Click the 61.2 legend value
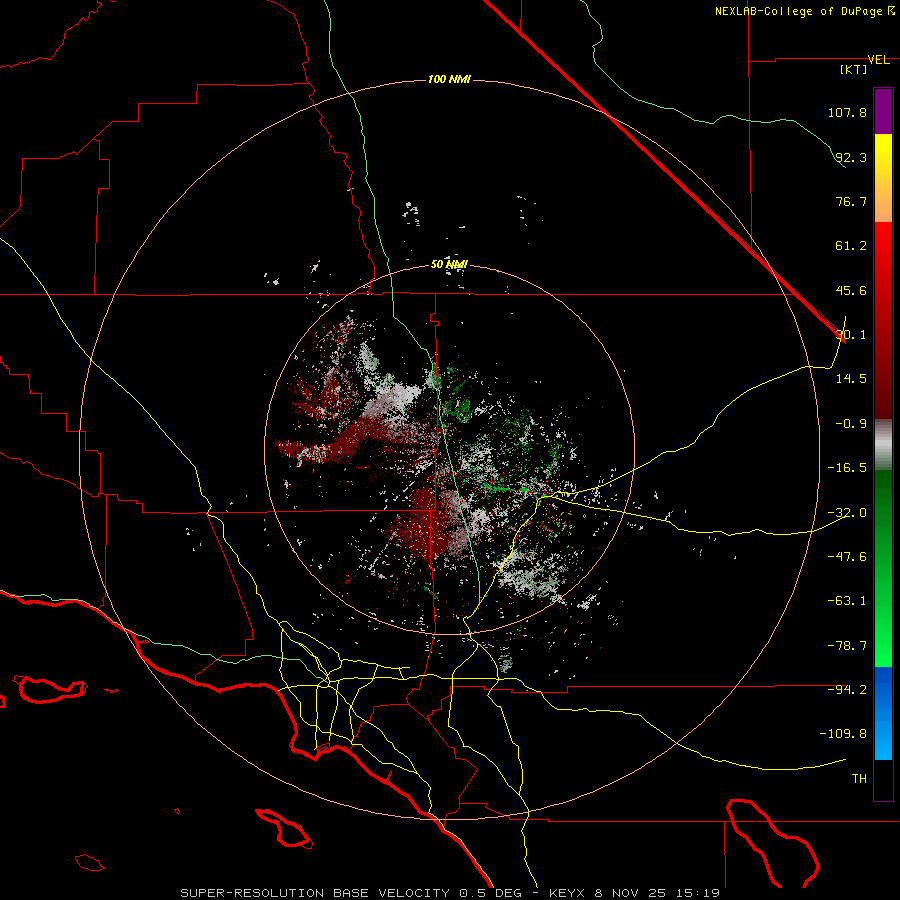900x900 pixels. coord(851,246)
